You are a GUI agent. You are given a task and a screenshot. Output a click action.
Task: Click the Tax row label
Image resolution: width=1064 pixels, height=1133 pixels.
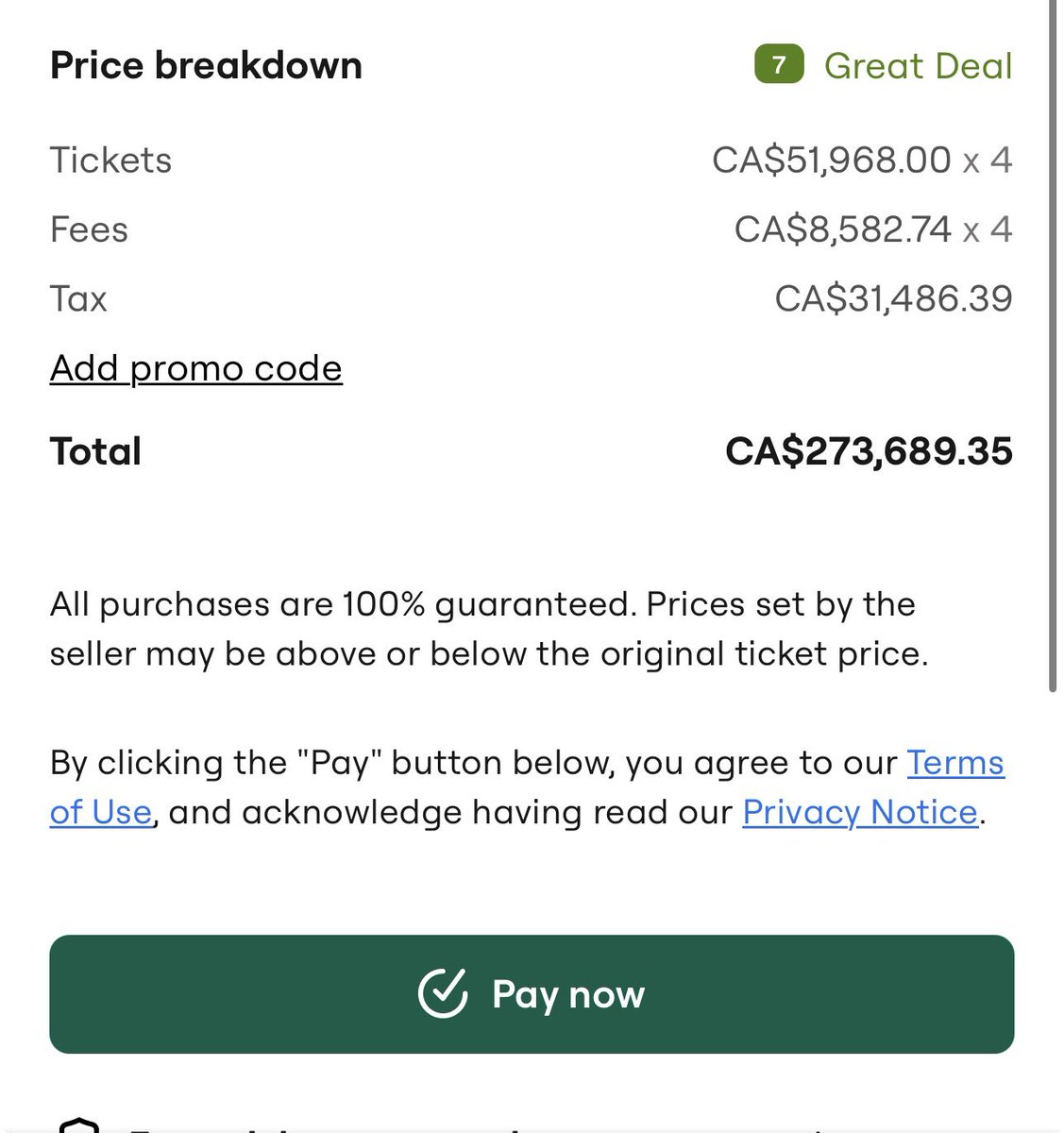tap(78, 298)
